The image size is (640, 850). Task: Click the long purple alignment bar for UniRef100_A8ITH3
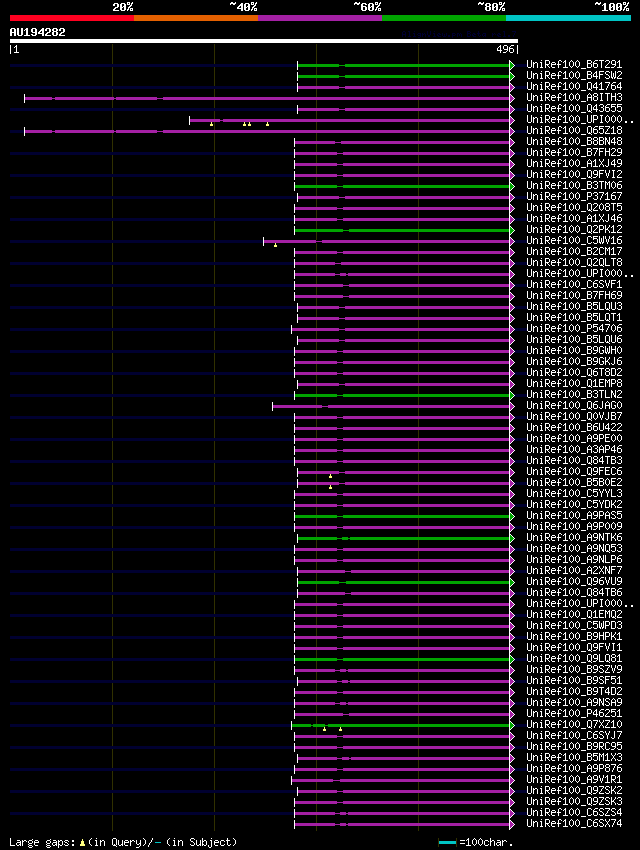[x=267, y=99]
